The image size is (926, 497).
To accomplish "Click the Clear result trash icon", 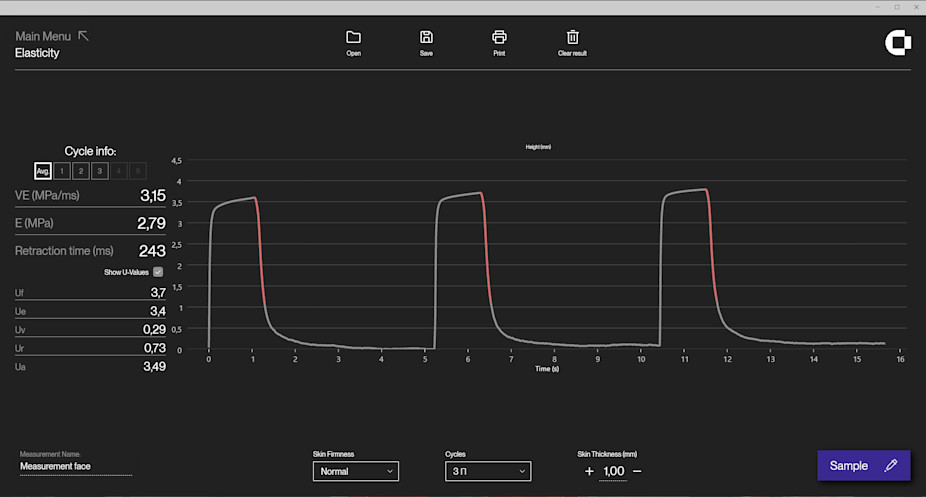I will pyautogui.click(x=572, y=37).
